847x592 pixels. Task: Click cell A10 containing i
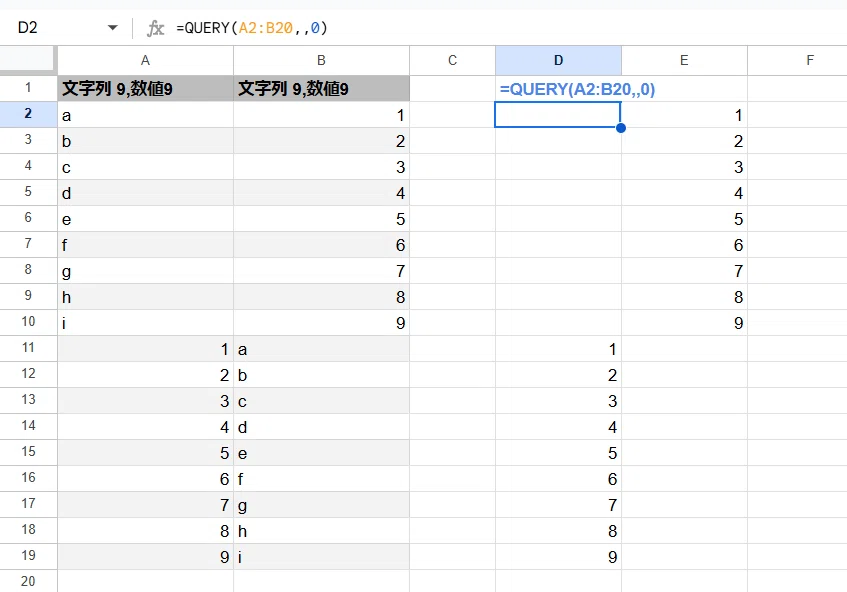point(145,322)
